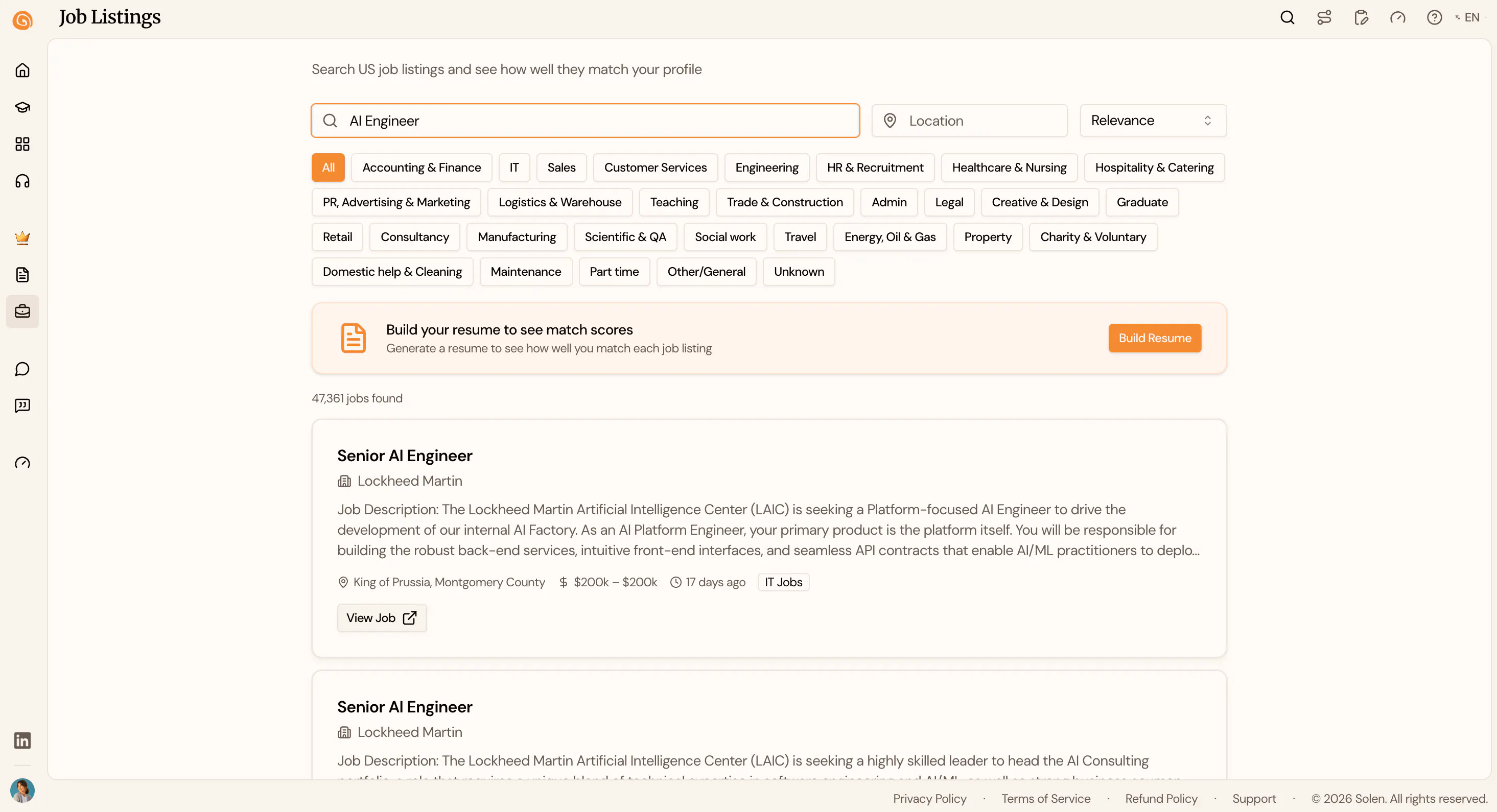Open the route-switch icon beside top search
The image size is (1497, 812).
pyautogui.click(x=1324, y=17)
